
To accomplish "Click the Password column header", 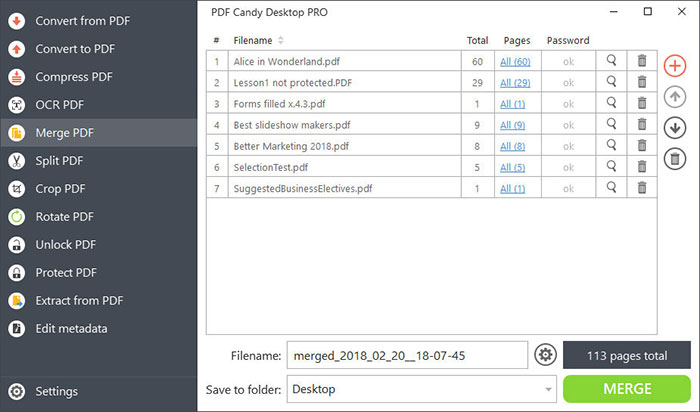I will click(x=568, y=40).
